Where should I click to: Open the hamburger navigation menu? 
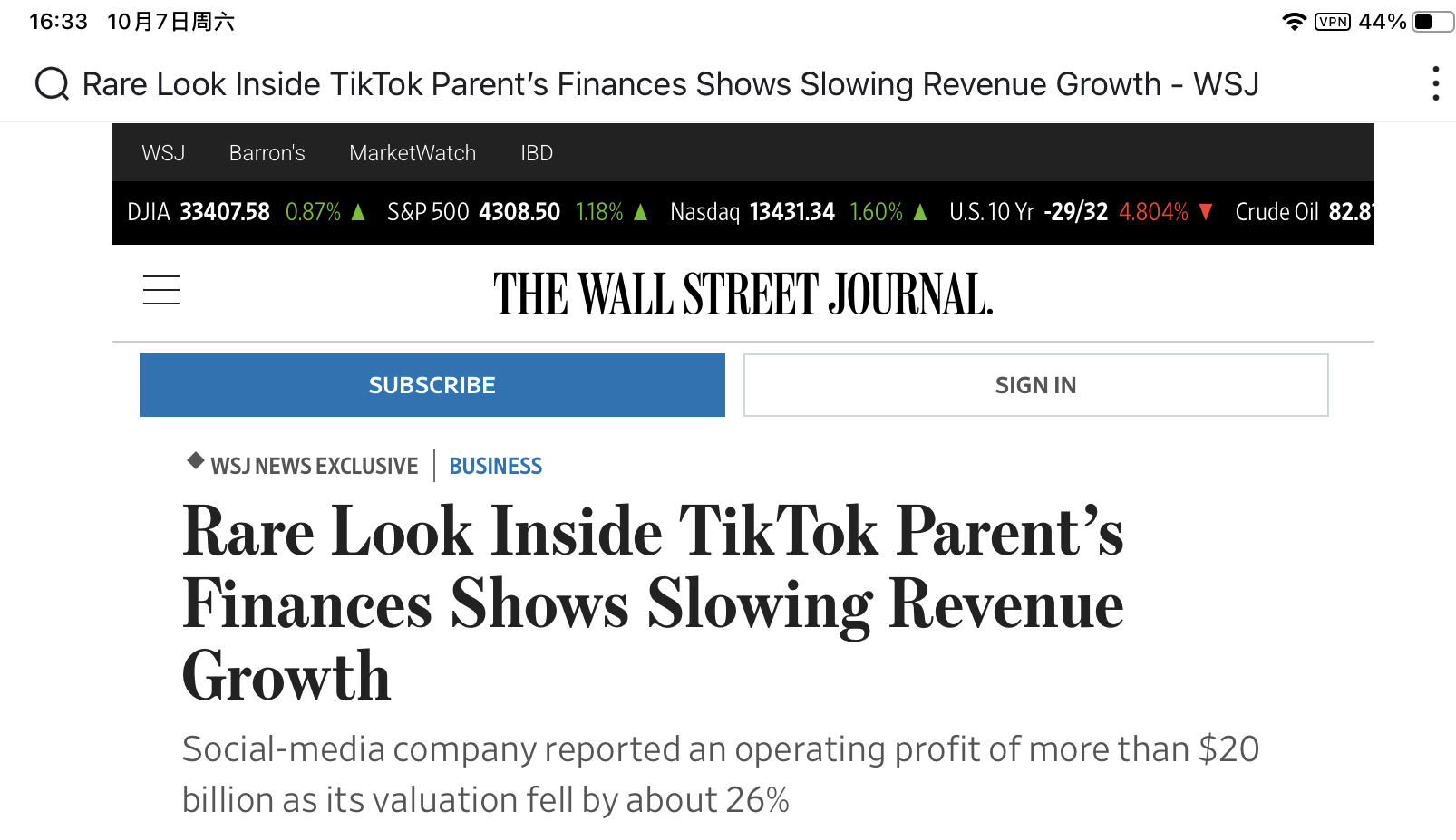coord(161,290)
